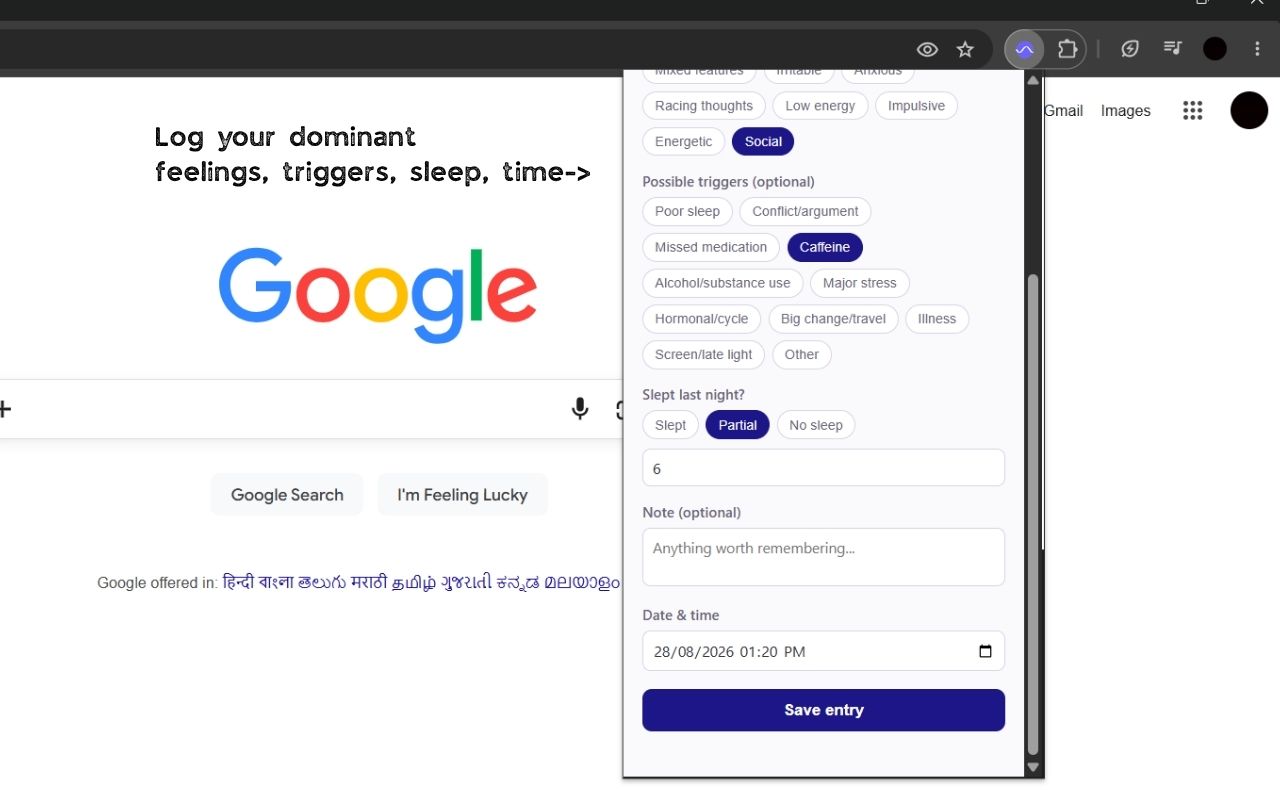
Task: Select the PM segment in time field
Action: [794, 652]
